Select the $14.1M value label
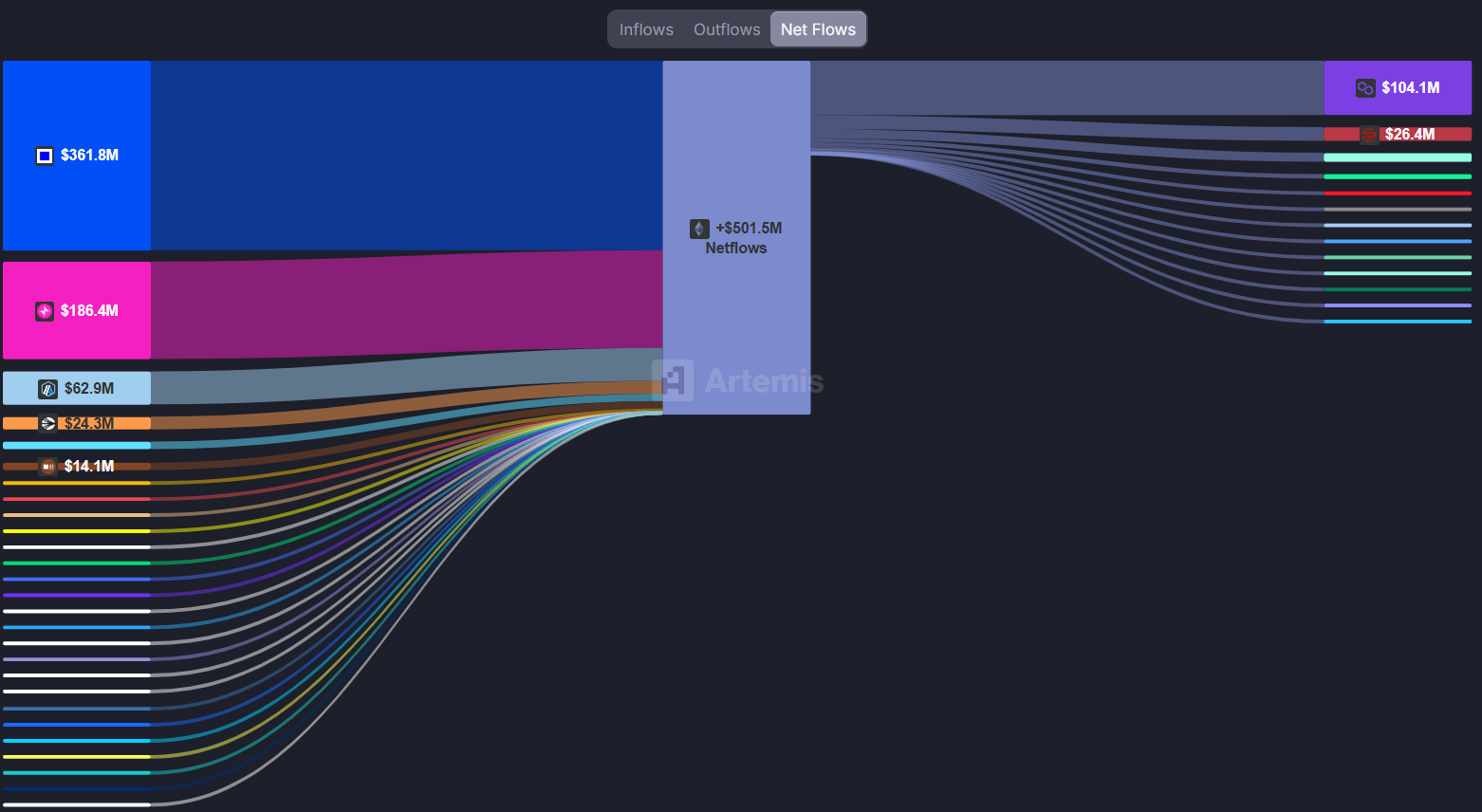Image resolution: width=1482 pixels, height=812 pixels. click(89, 467)
